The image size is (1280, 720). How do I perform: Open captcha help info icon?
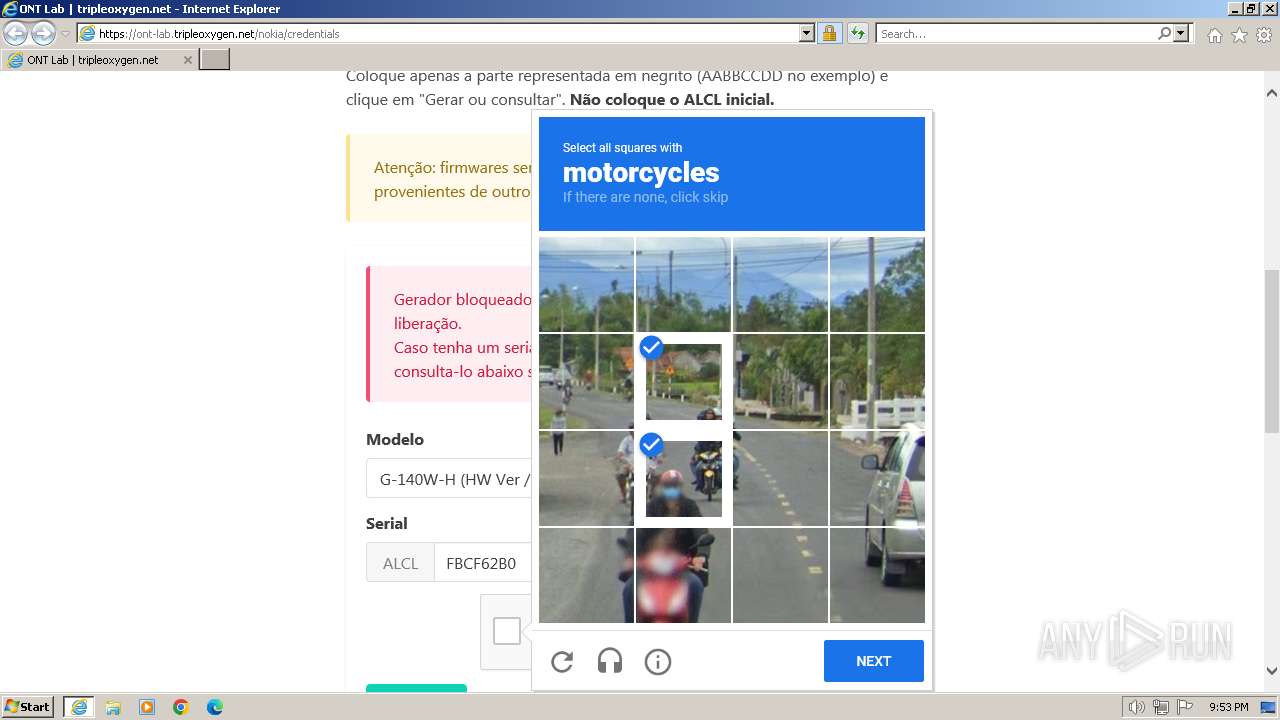(x=658, y=661)
